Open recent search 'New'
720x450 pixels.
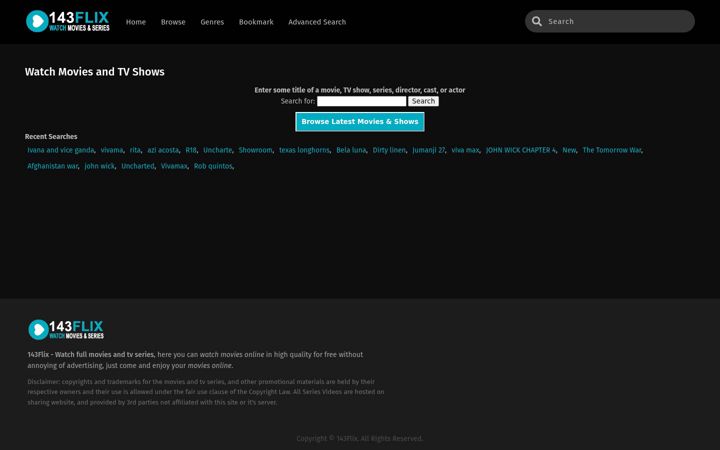pyautogui.click(x=569, y=150)
